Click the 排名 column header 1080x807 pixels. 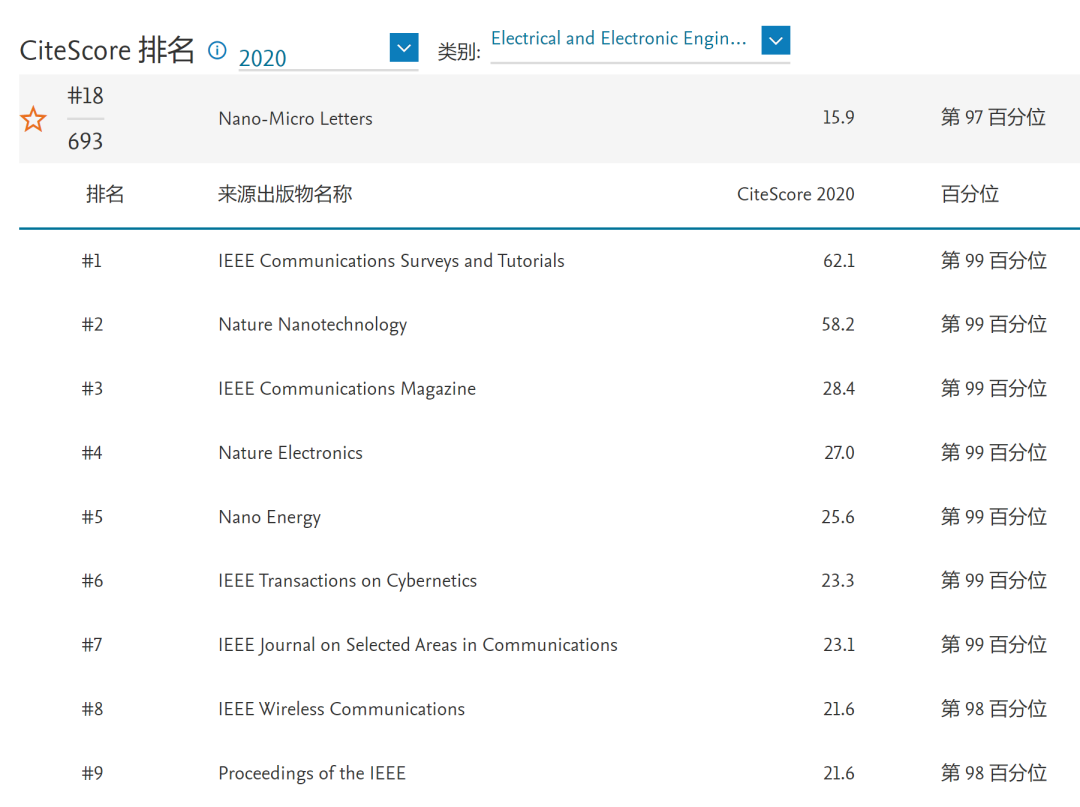pos(105,194)
